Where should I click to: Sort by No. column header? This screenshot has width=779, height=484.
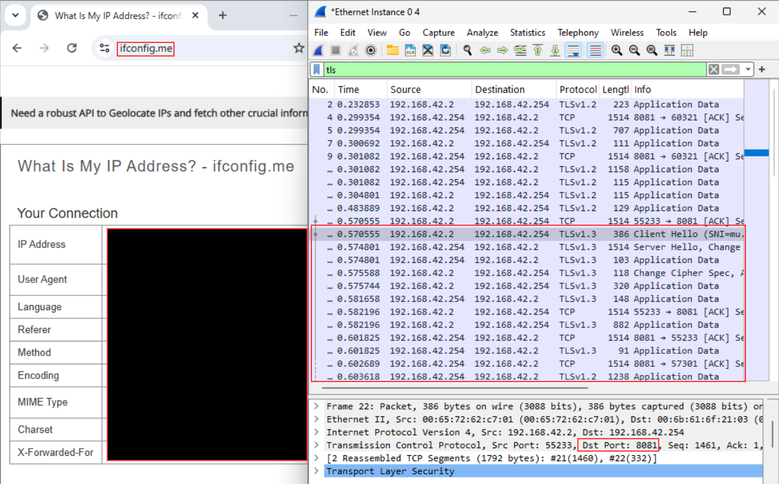click(x=322, y=89)
